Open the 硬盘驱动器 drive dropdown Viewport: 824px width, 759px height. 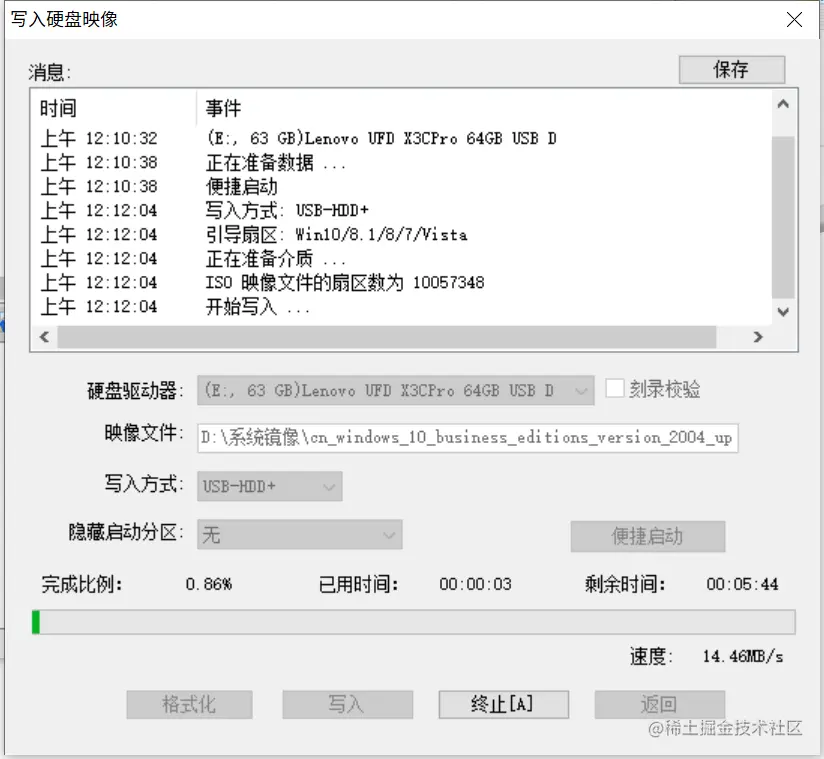396,391
